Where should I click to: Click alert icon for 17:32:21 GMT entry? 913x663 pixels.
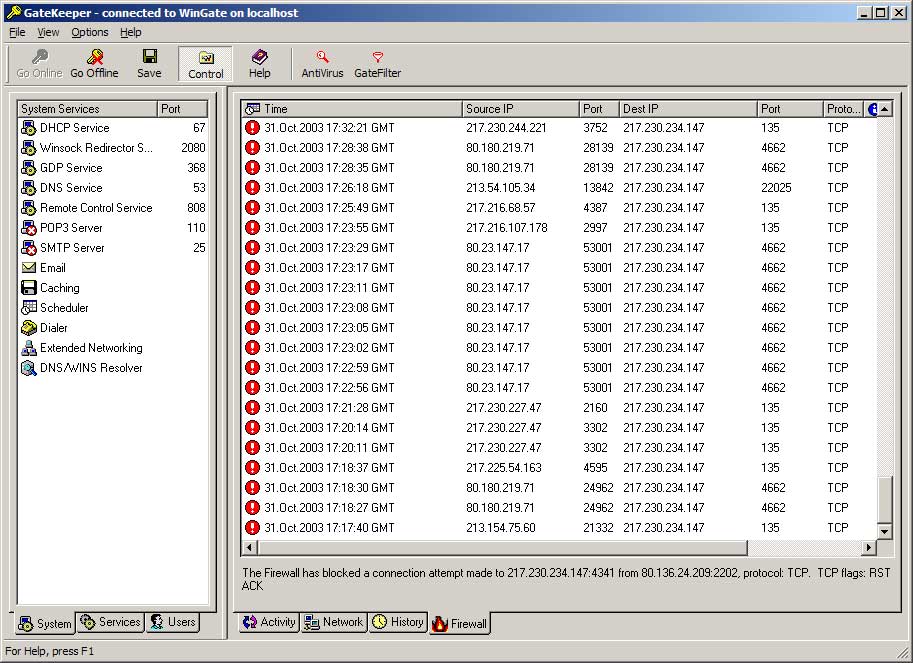tap(252, 127)
